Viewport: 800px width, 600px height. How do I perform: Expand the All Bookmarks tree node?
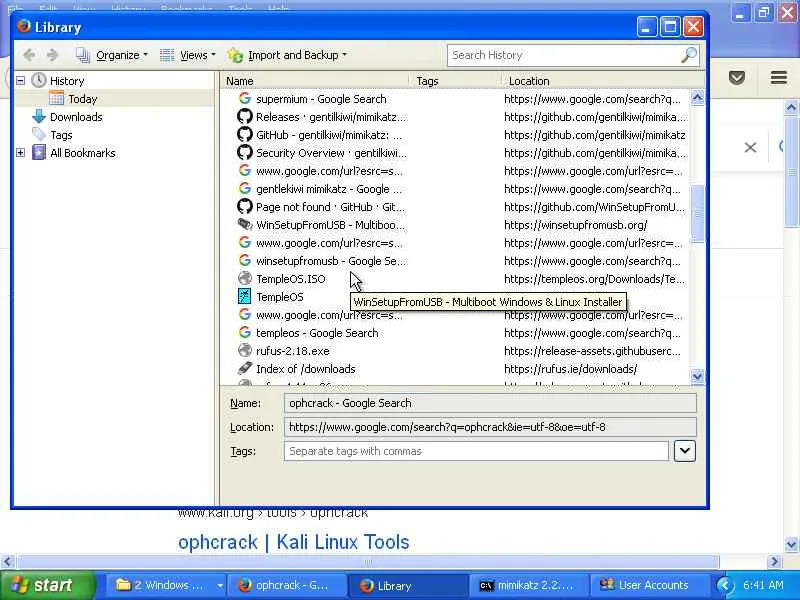point(20,153)
